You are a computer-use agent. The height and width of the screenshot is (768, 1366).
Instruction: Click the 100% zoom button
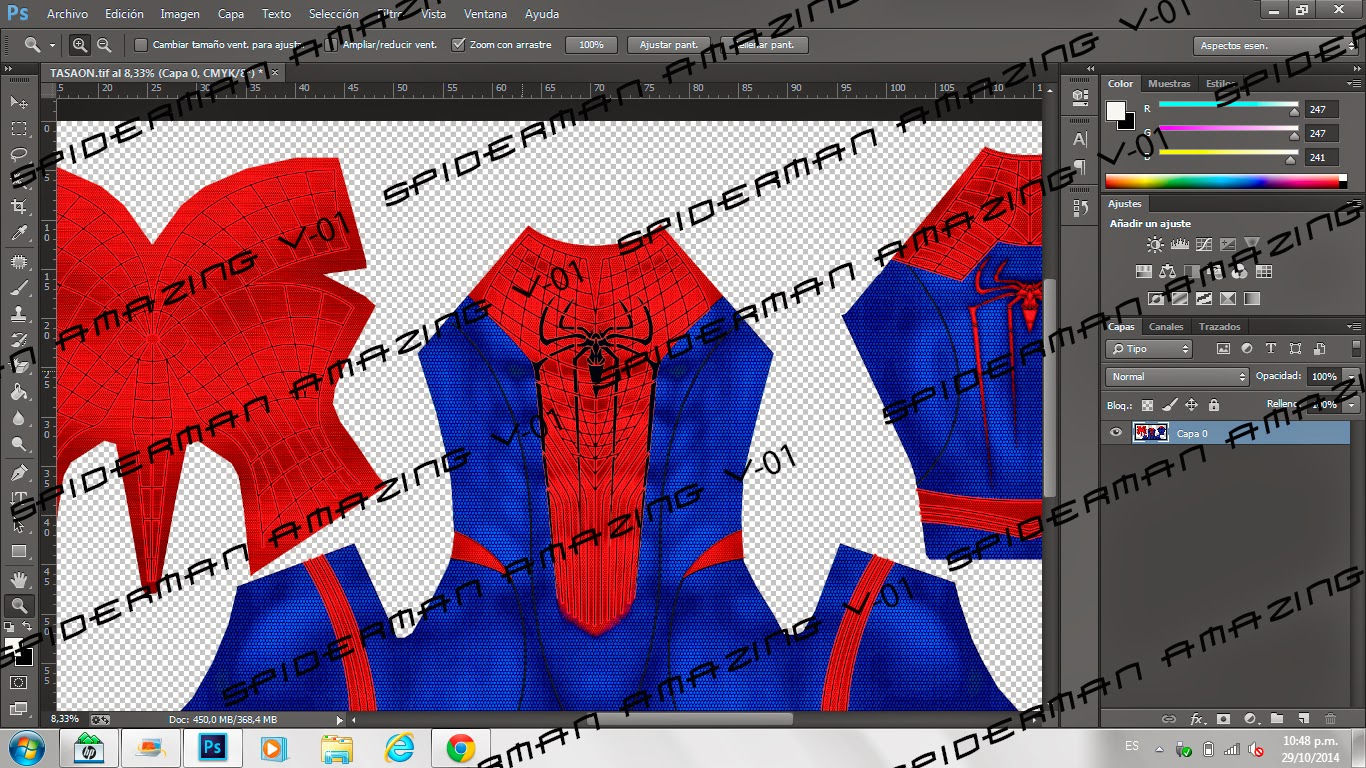point(591,45)
